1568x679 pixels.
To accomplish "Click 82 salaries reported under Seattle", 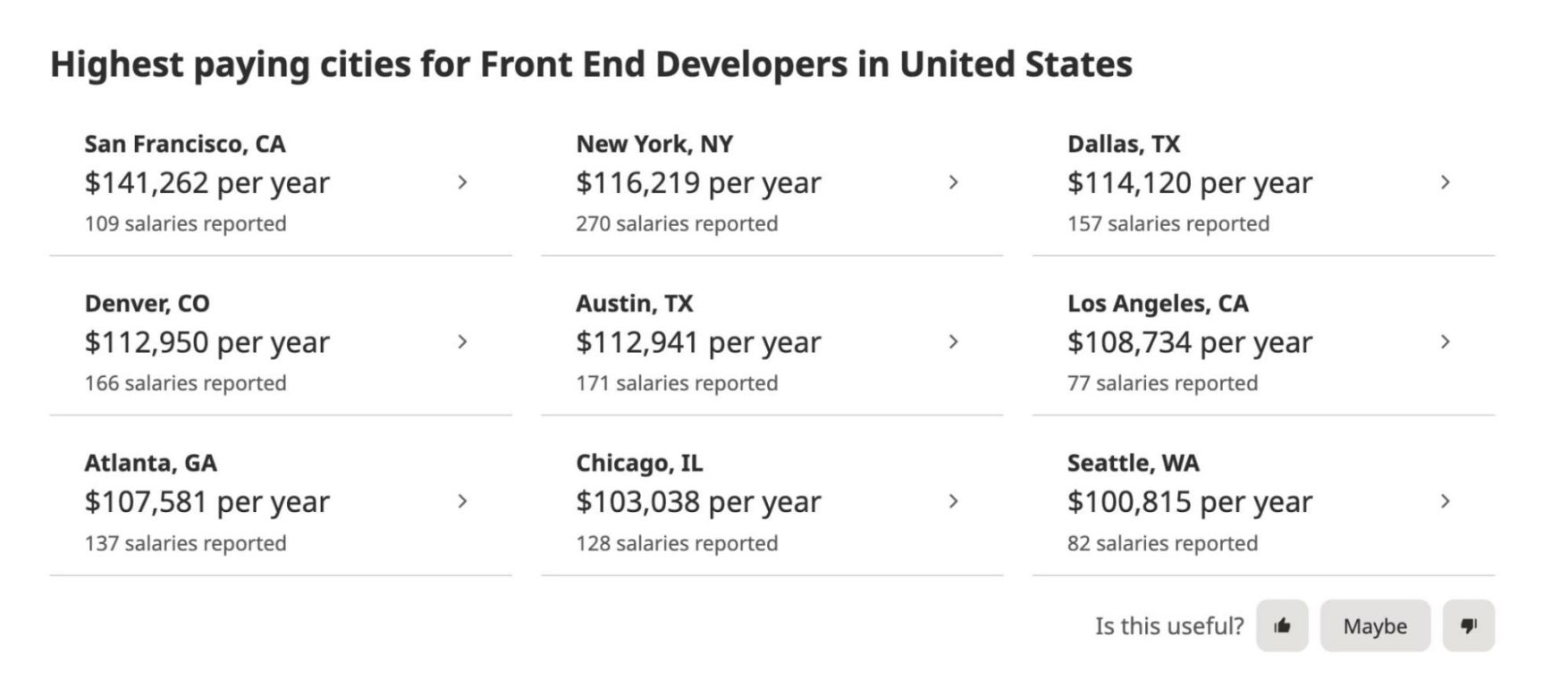I will click(1162, 542).
